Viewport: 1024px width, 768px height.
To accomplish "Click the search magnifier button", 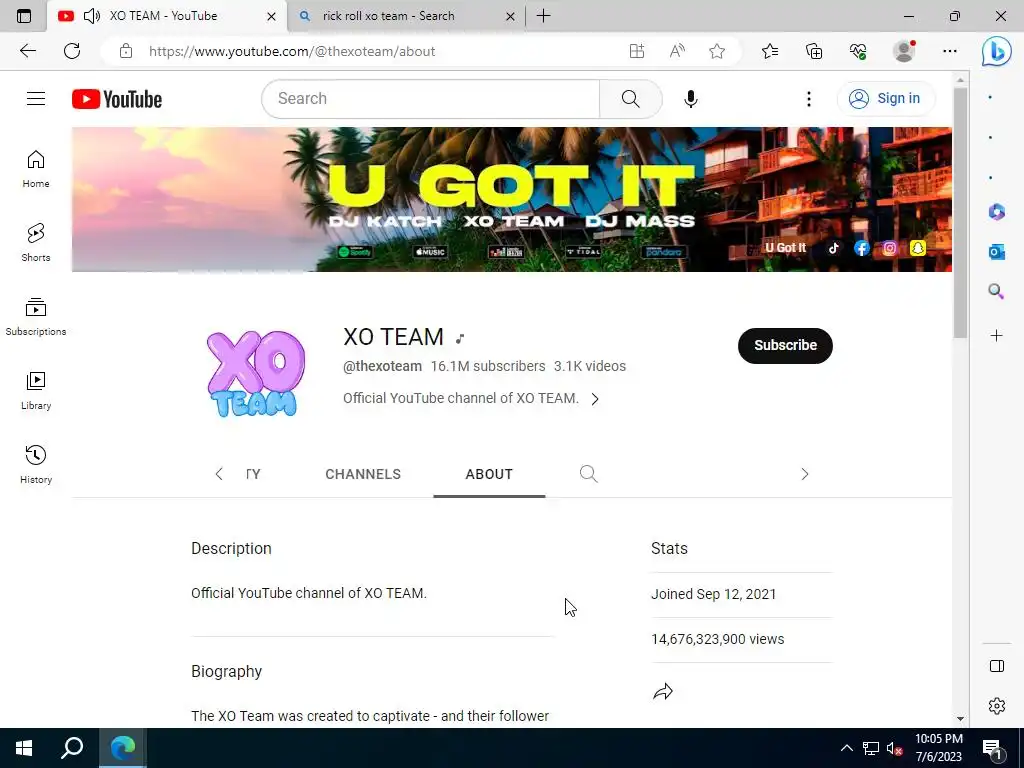I will pos(630,99).
